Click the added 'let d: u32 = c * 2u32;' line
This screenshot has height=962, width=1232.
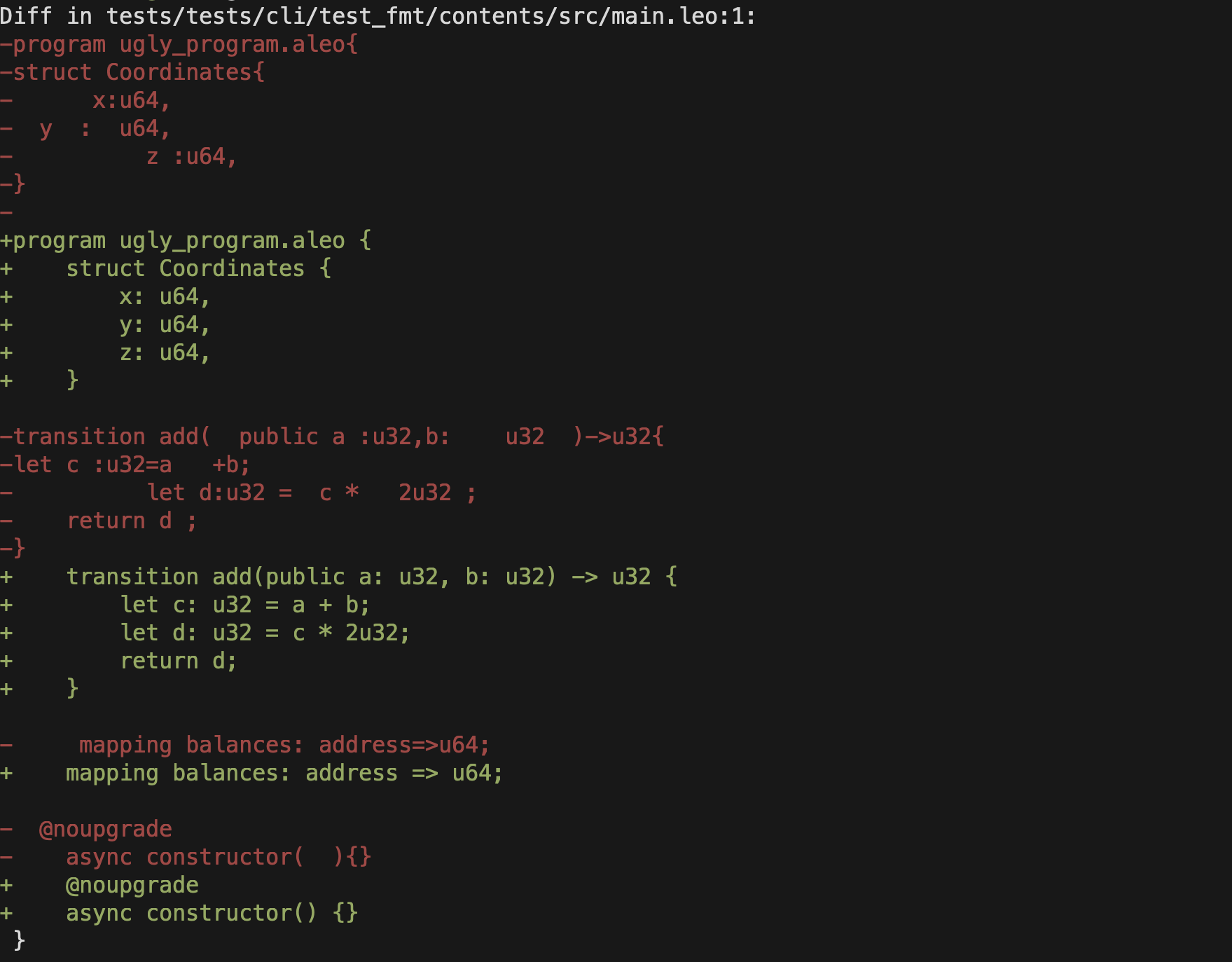[x=265, y=633]
